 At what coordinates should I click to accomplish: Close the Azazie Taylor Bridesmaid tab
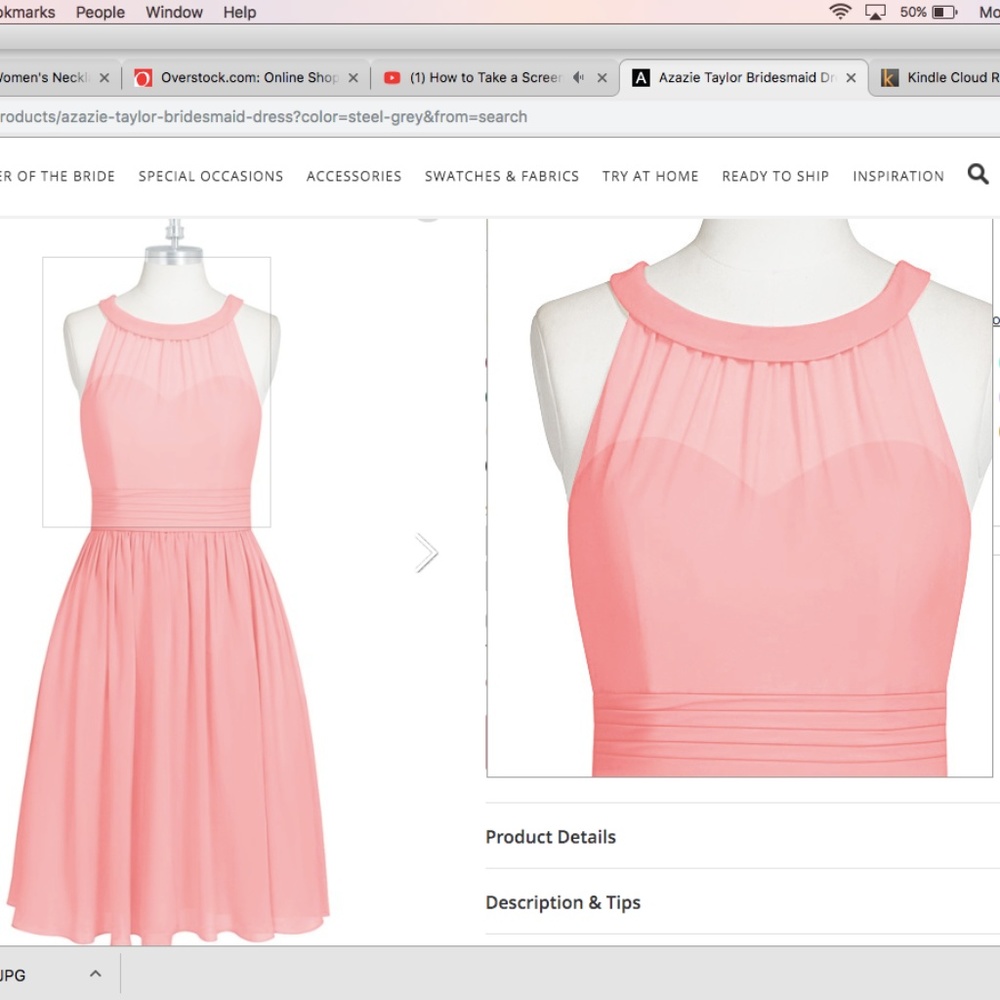(x=851, y=78)
